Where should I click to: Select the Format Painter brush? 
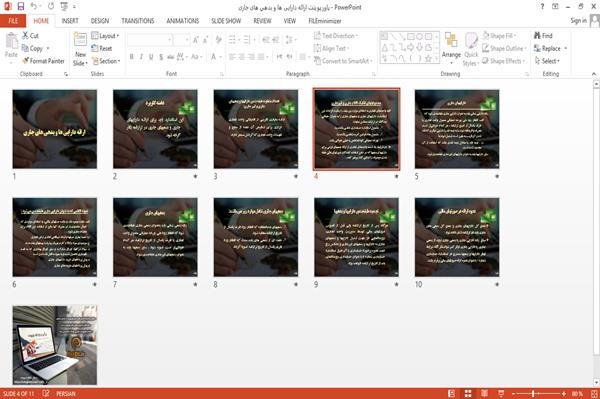pos(26,61)
